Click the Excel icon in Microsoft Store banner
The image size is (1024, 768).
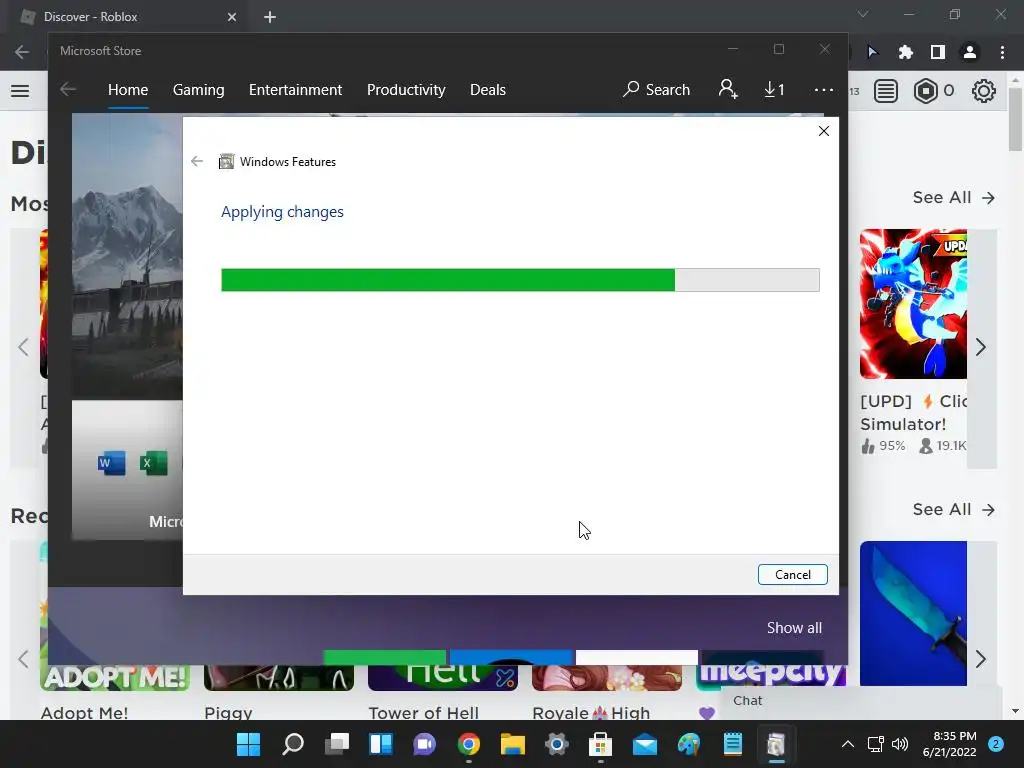153,464
